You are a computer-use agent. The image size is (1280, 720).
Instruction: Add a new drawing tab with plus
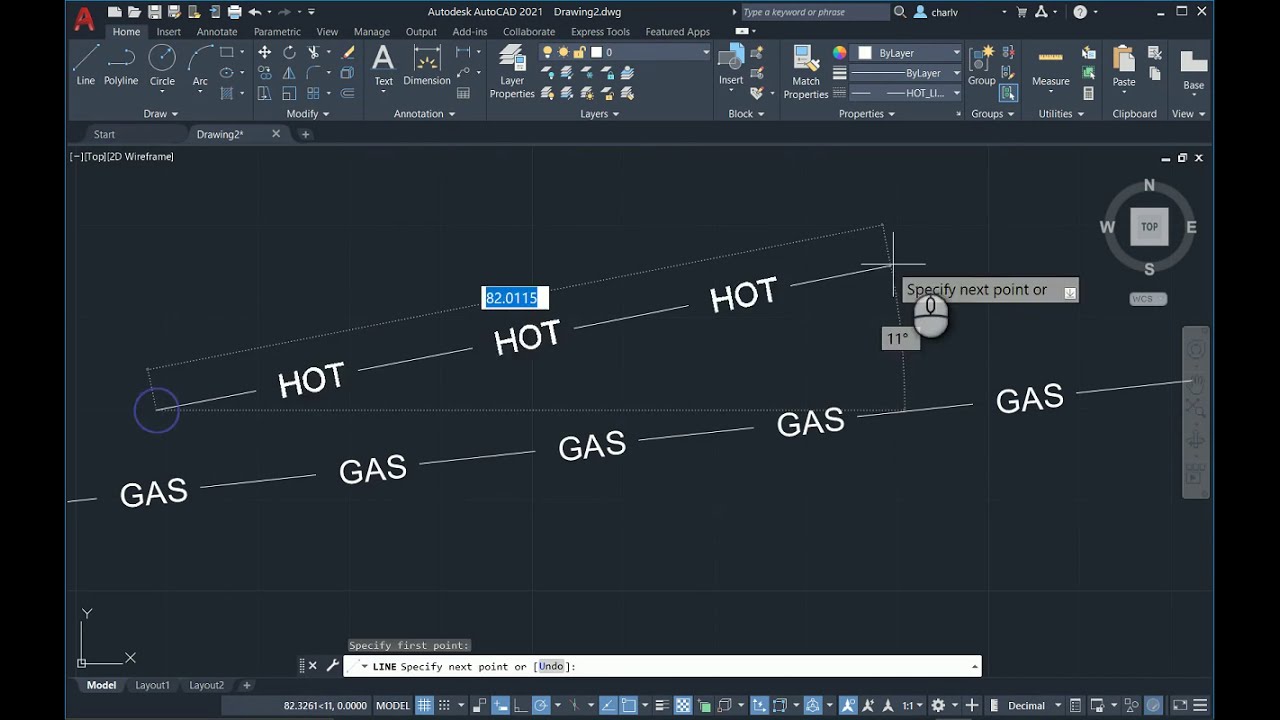coord(306,134)
